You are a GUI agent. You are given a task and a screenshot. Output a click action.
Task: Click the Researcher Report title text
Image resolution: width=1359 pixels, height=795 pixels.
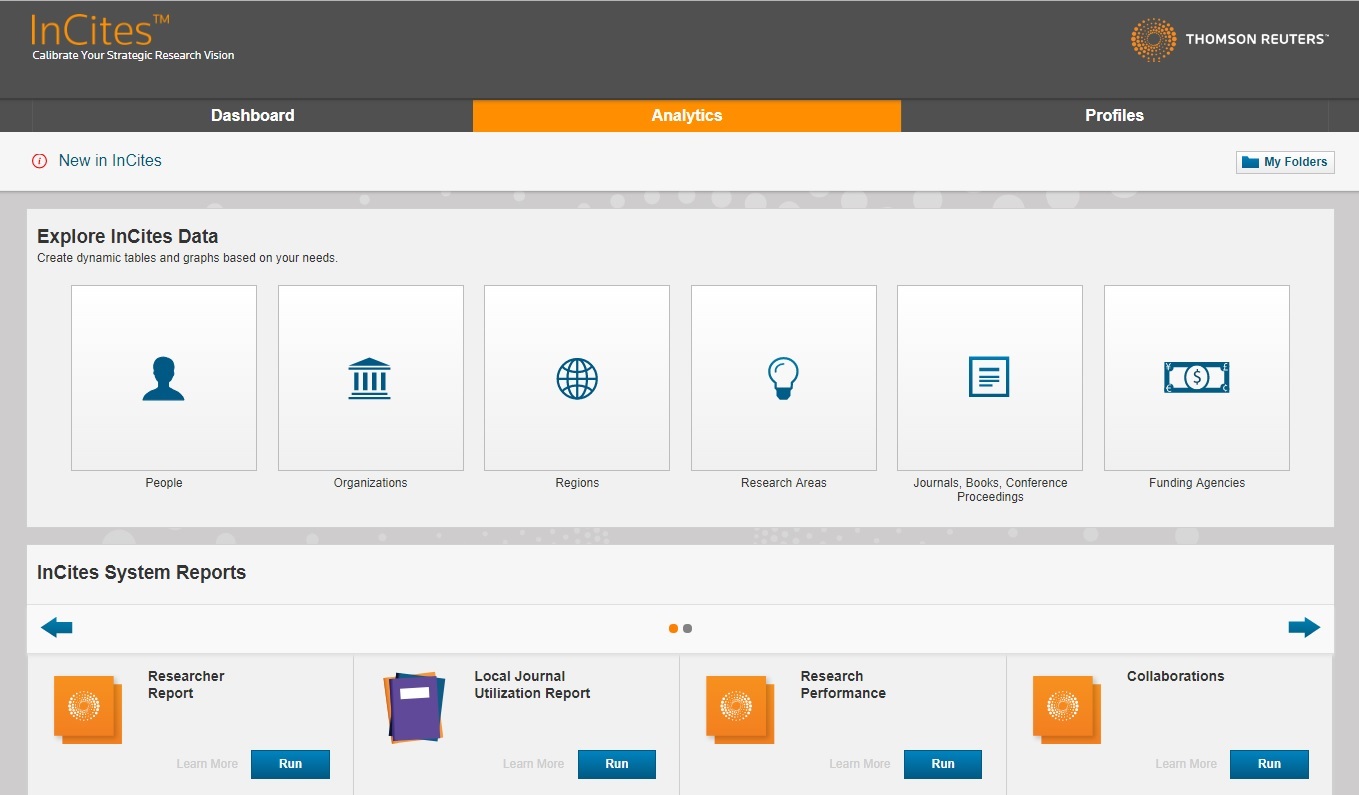[186, 685]
